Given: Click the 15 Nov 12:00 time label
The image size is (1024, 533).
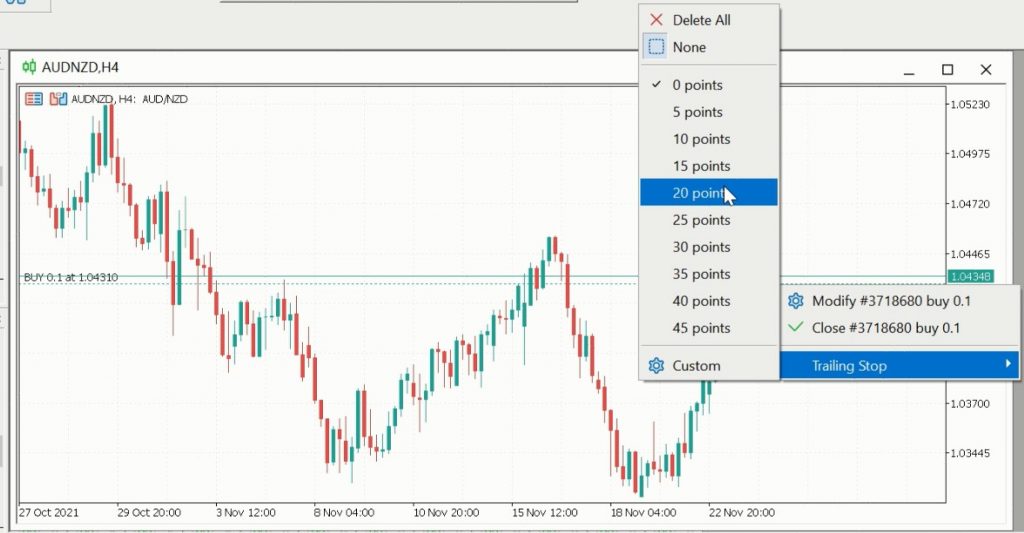Looking at the screenshot, I should pyautogui.click(x=545, y=513).
